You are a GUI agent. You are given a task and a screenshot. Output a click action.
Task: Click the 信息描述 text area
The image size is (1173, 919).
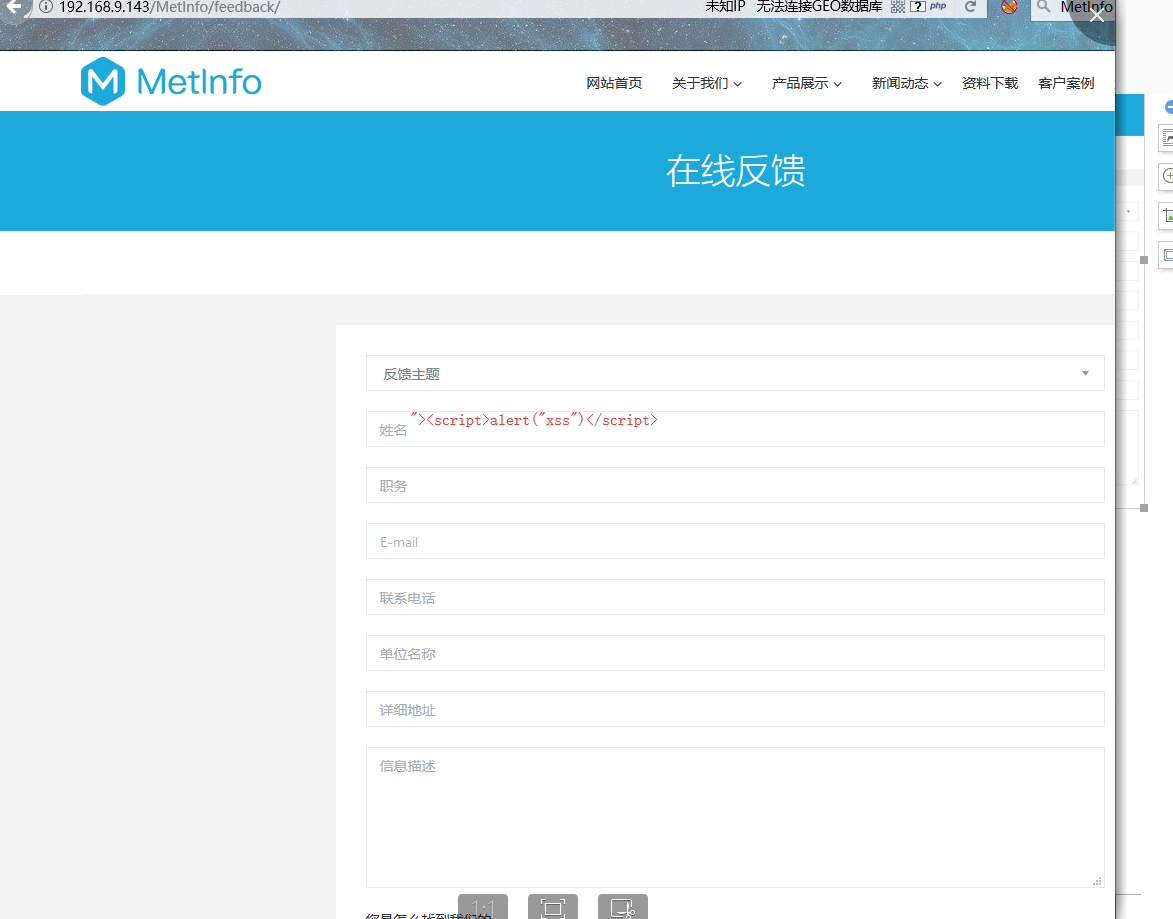pyautogui.click(x=735, y=817)
